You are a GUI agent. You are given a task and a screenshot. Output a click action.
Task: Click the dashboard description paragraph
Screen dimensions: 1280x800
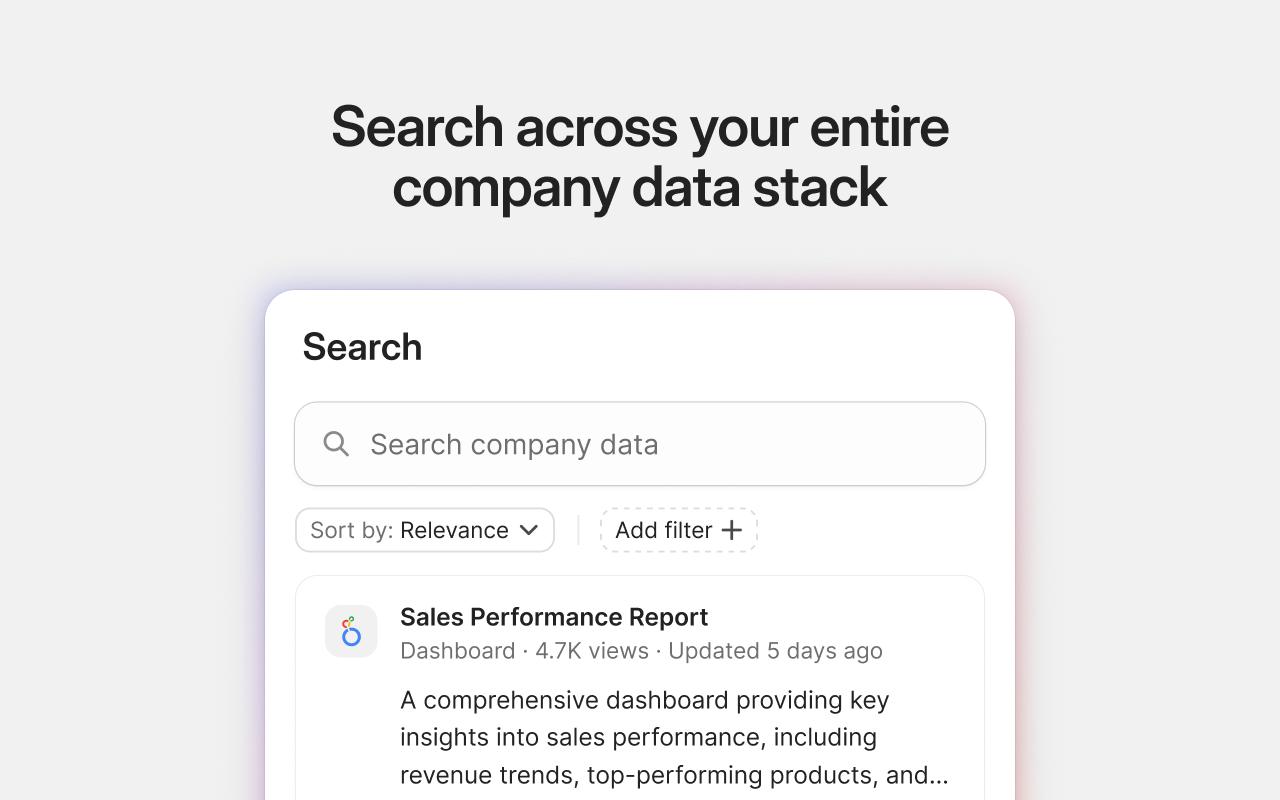674,737
